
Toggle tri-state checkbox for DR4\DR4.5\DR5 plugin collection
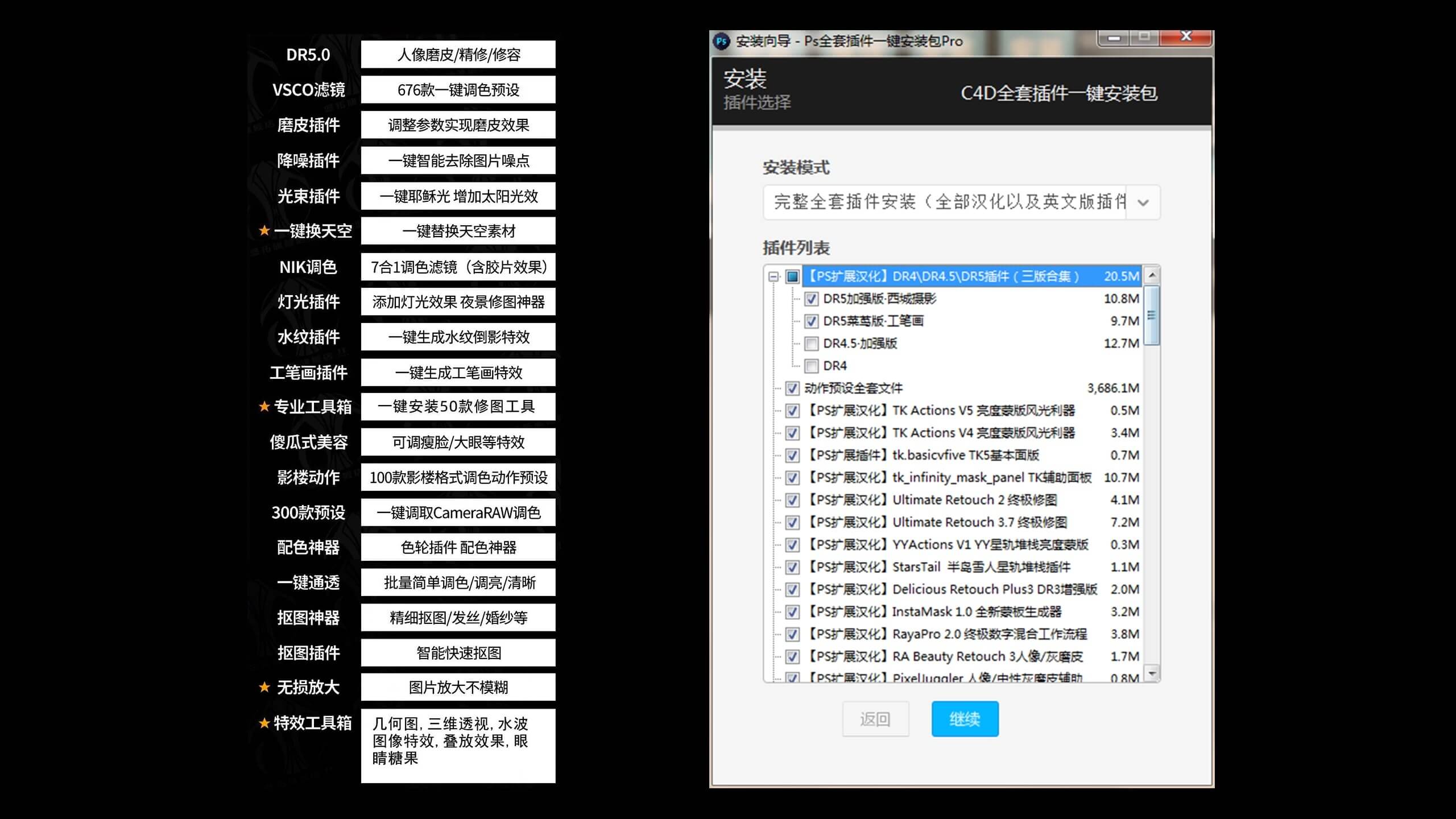(792, 277)
